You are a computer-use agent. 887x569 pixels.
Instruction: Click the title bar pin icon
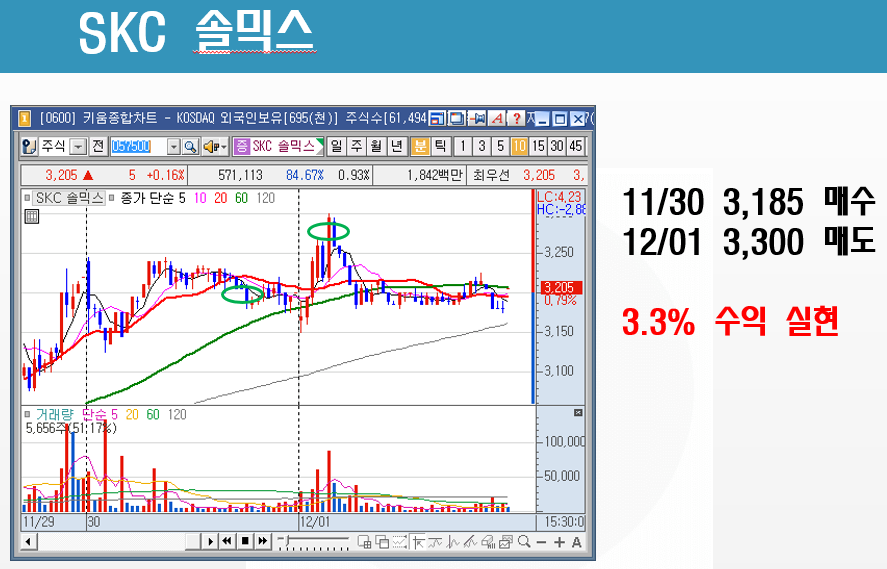coord(477,118)
